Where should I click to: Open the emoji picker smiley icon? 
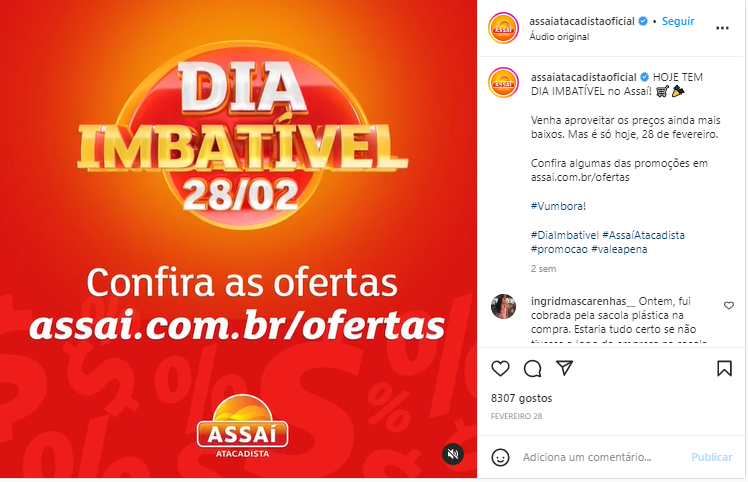pos(500,457)
